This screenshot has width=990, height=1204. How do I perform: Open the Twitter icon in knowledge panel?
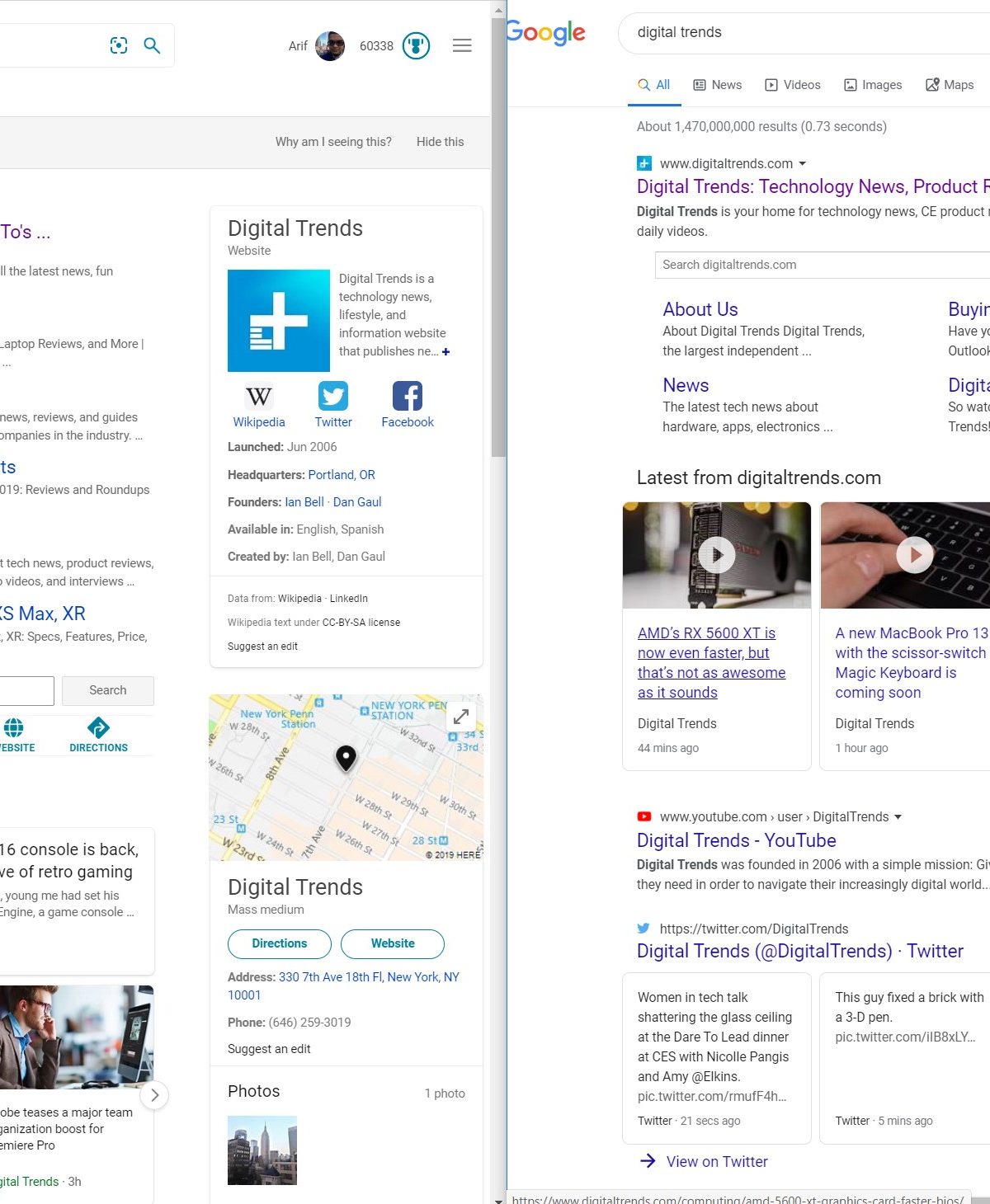tap(333, 397)
